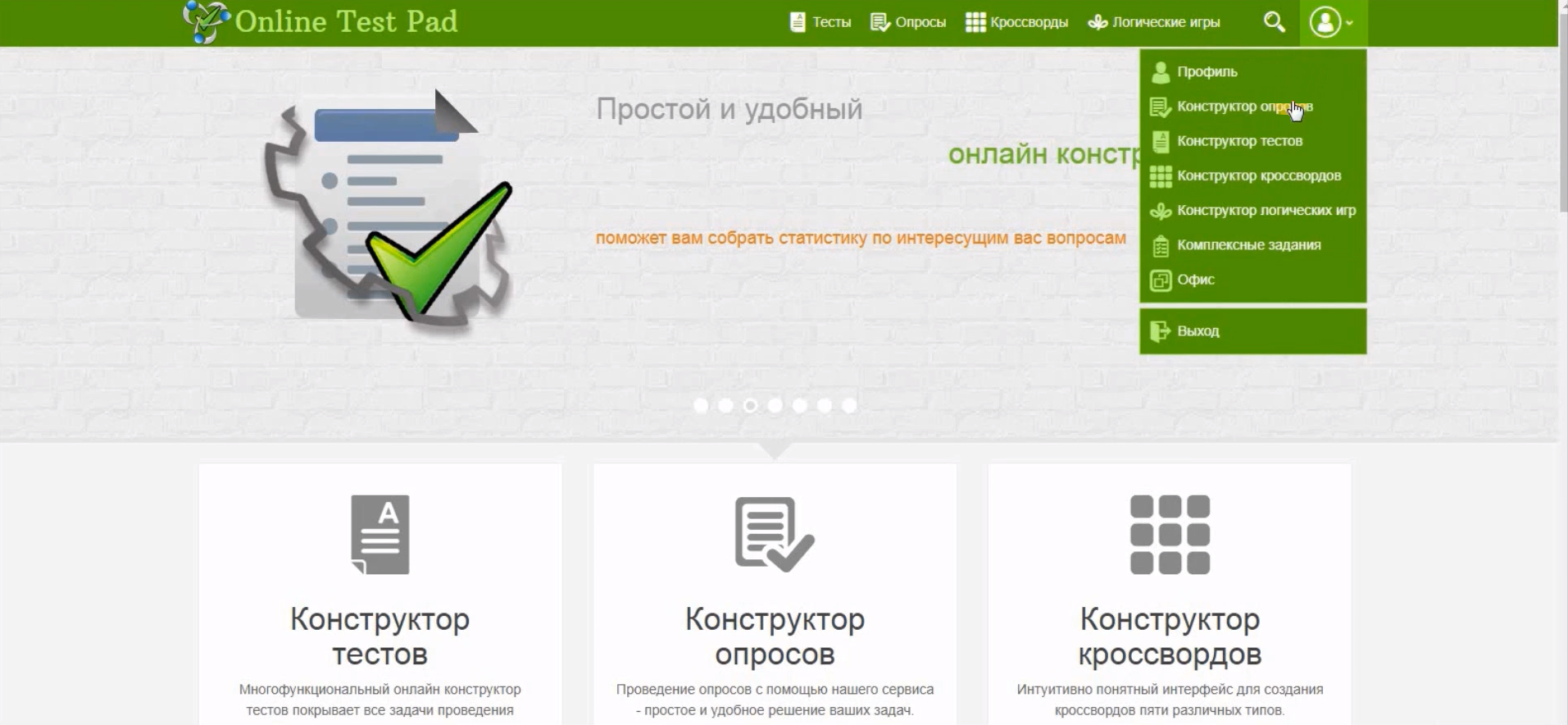Screen dimensions: 1568x725
Task: Click the Комплексные задания clipboard icon
Action: tap(1160, 245)
